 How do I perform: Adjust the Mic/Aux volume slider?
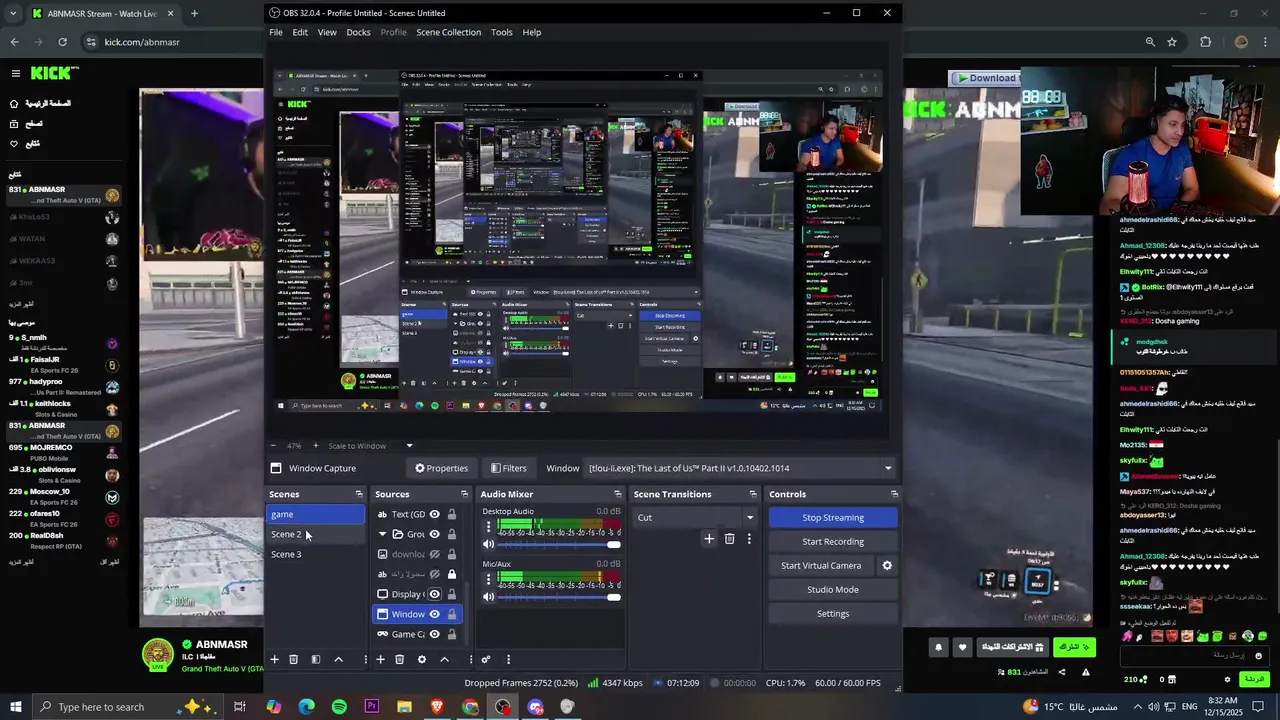[x=558, y=597]
